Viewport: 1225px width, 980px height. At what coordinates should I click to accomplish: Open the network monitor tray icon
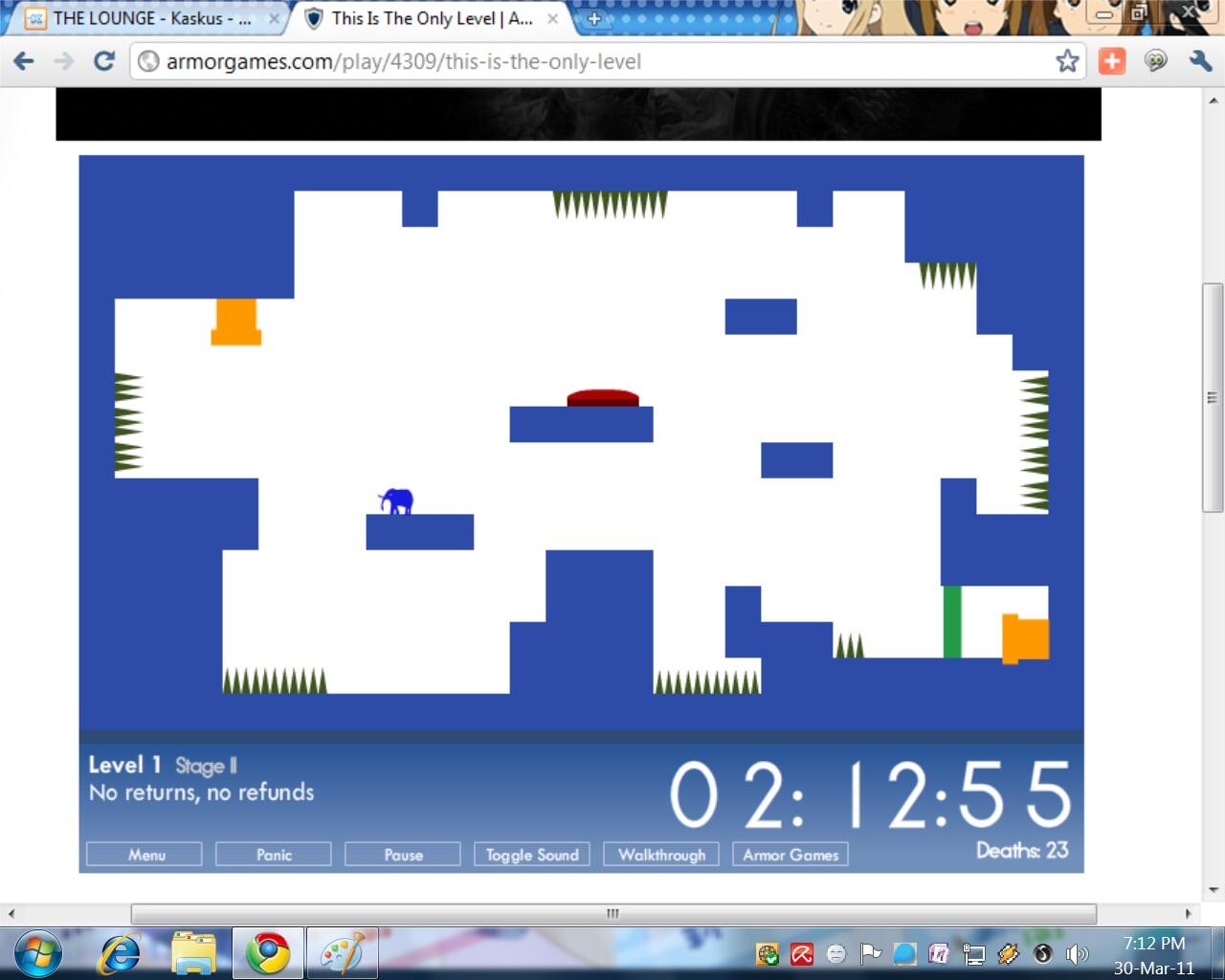point(973,953)
